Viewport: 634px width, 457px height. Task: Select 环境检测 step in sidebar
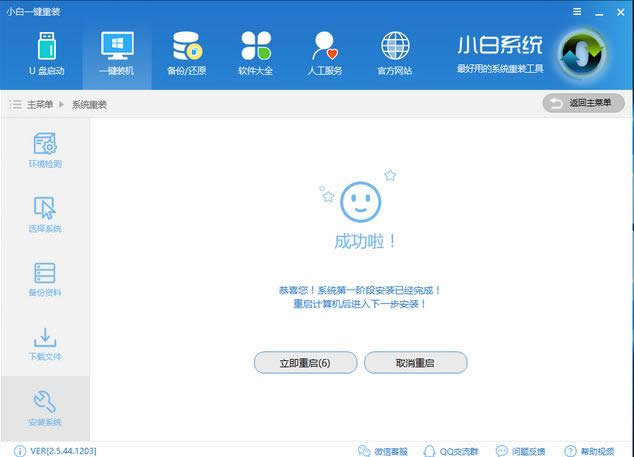click(45, 150)
